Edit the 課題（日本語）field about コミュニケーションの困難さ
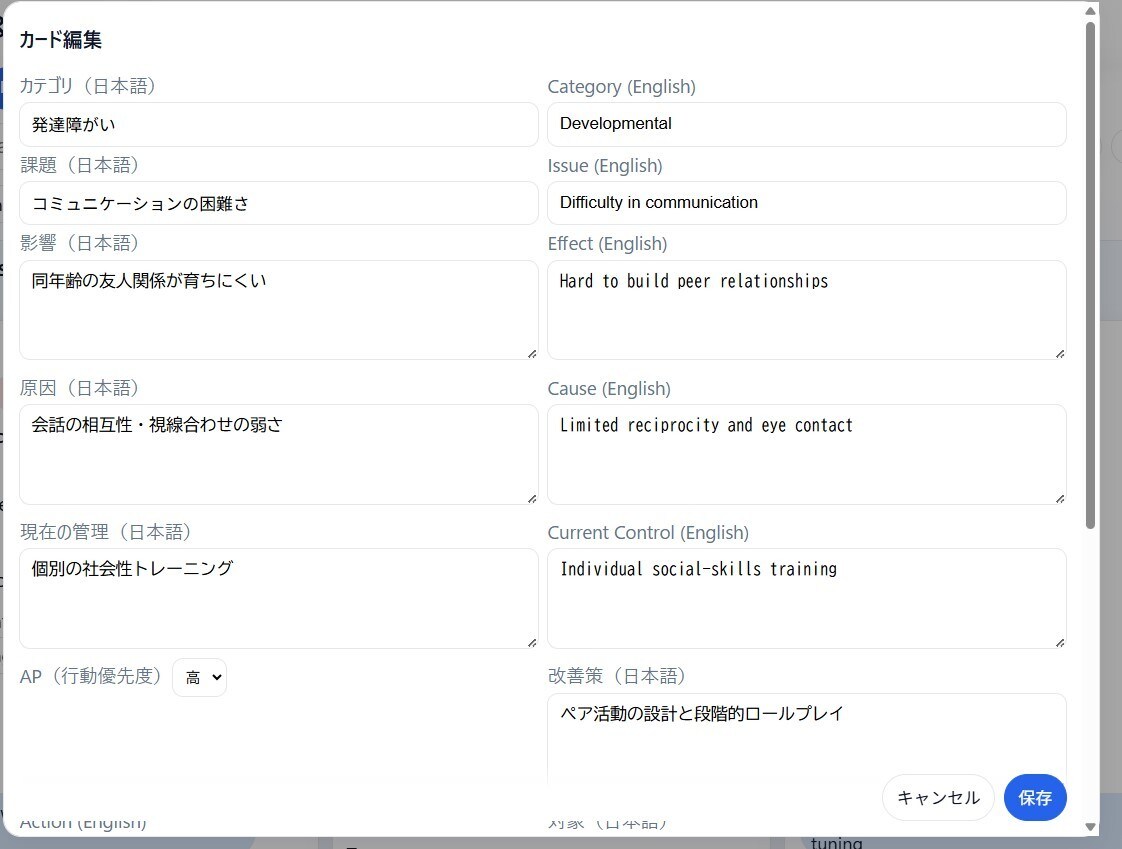Screen dimensions: 1122x849 [x=278, y=203]
